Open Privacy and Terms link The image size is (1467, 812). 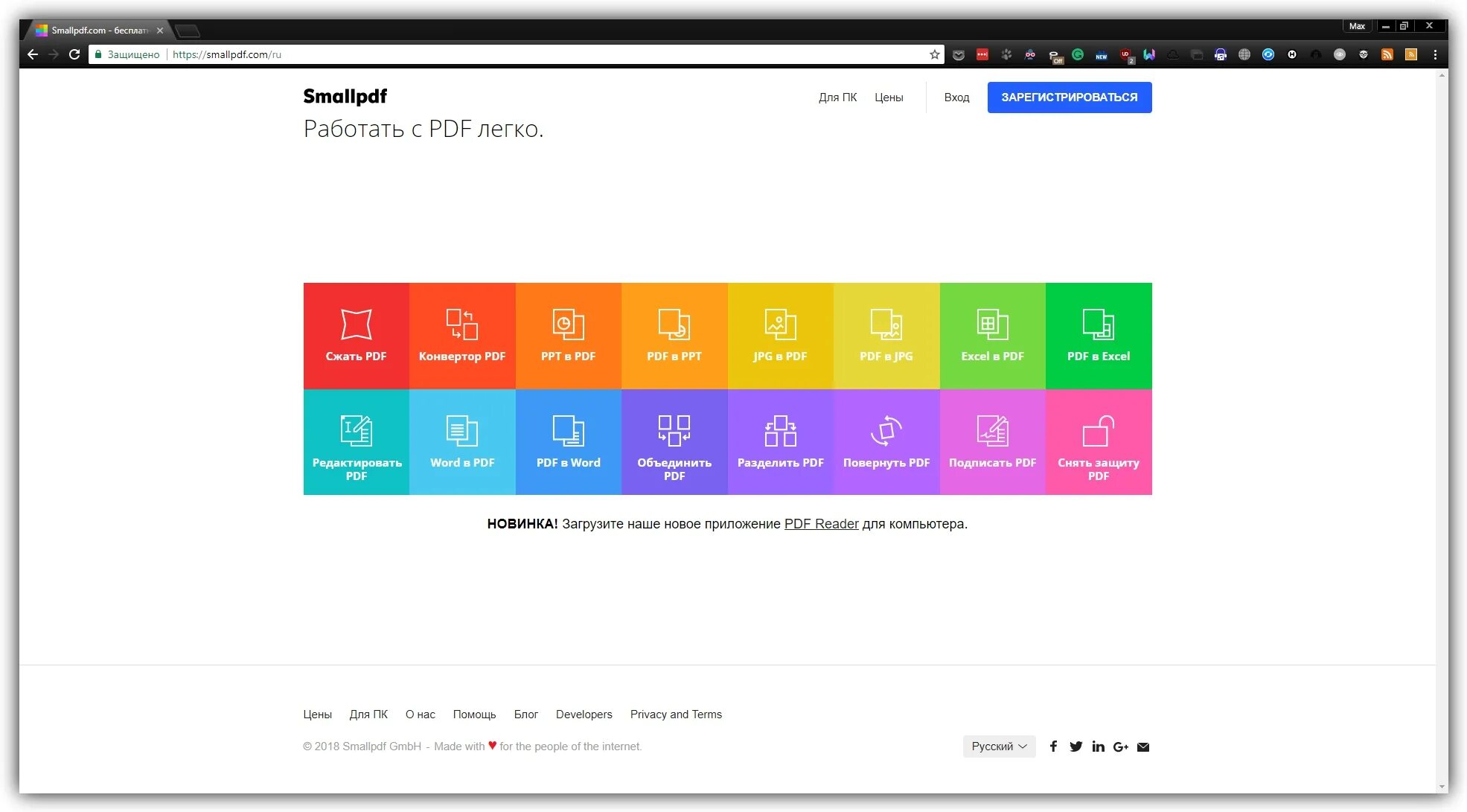(x=676, y=715)
